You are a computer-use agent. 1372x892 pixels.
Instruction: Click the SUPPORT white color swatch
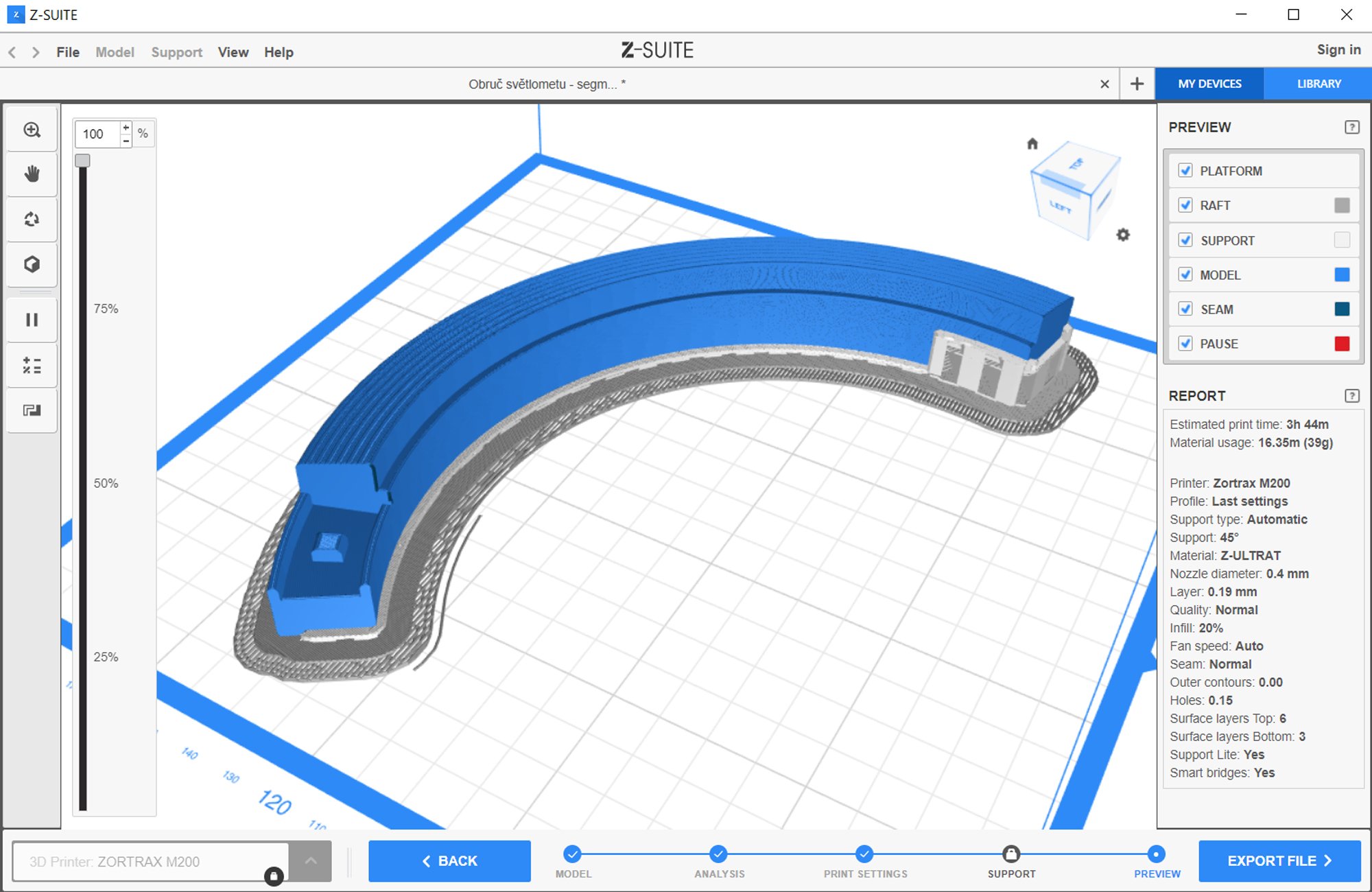click(1342, 240)
